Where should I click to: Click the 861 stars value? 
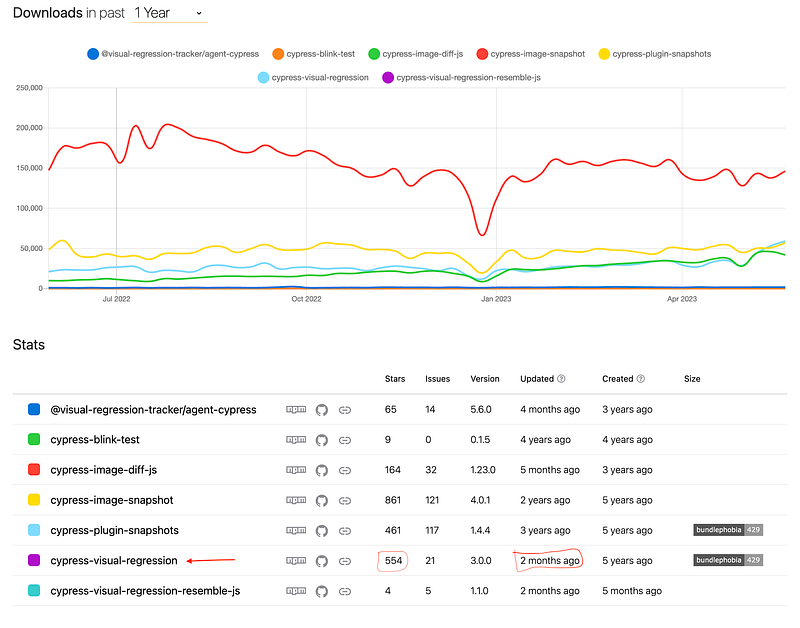(393, 500)
